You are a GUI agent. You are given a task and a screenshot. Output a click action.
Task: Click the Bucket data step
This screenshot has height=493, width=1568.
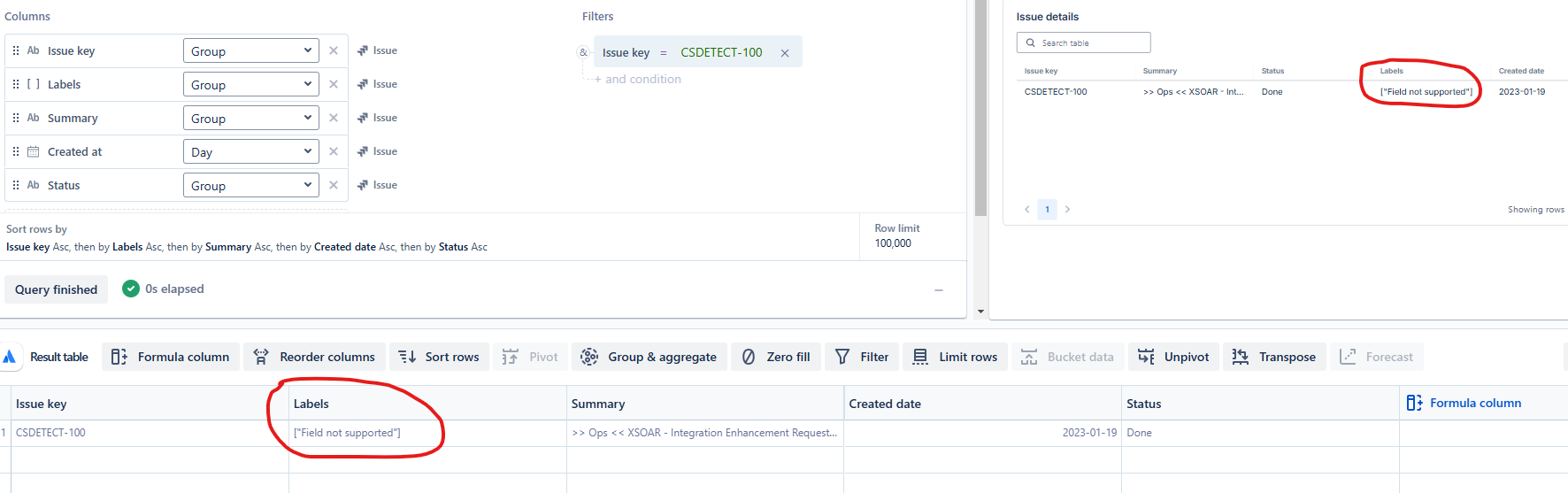point(1068,357)
